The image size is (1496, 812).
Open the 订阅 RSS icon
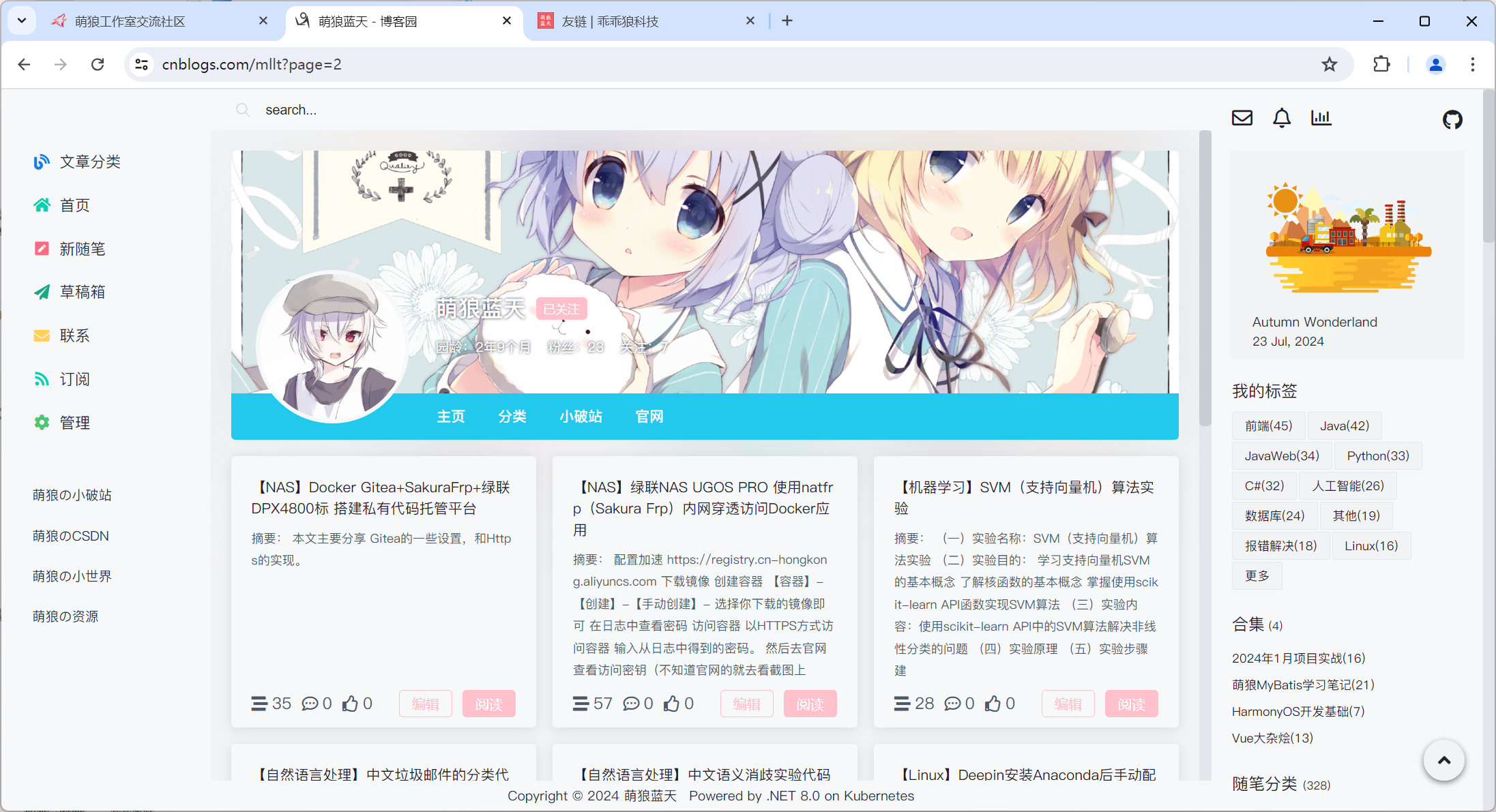tap(42, 378)
